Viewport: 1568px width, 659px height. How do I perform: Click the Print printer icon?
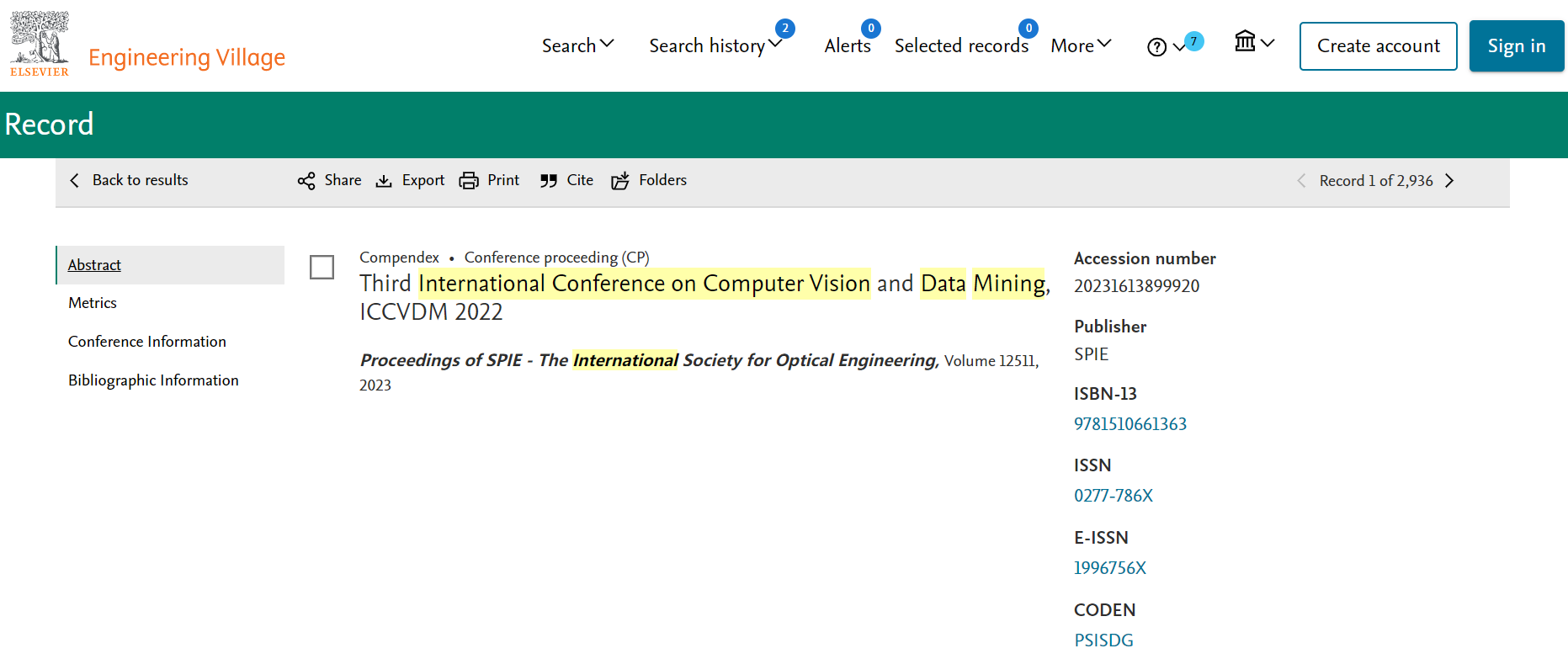pyautogui.click(x=469, y=181)
